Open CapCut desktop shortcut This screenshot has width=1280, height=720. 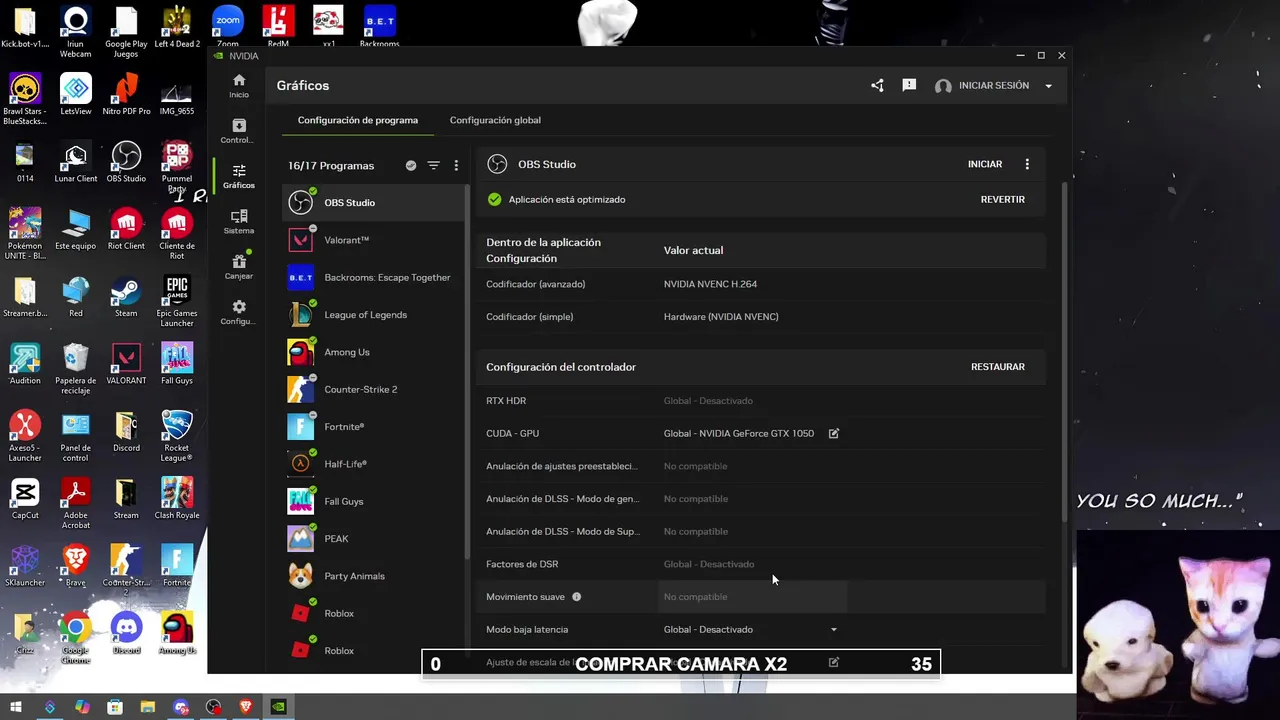click(25, 499)
